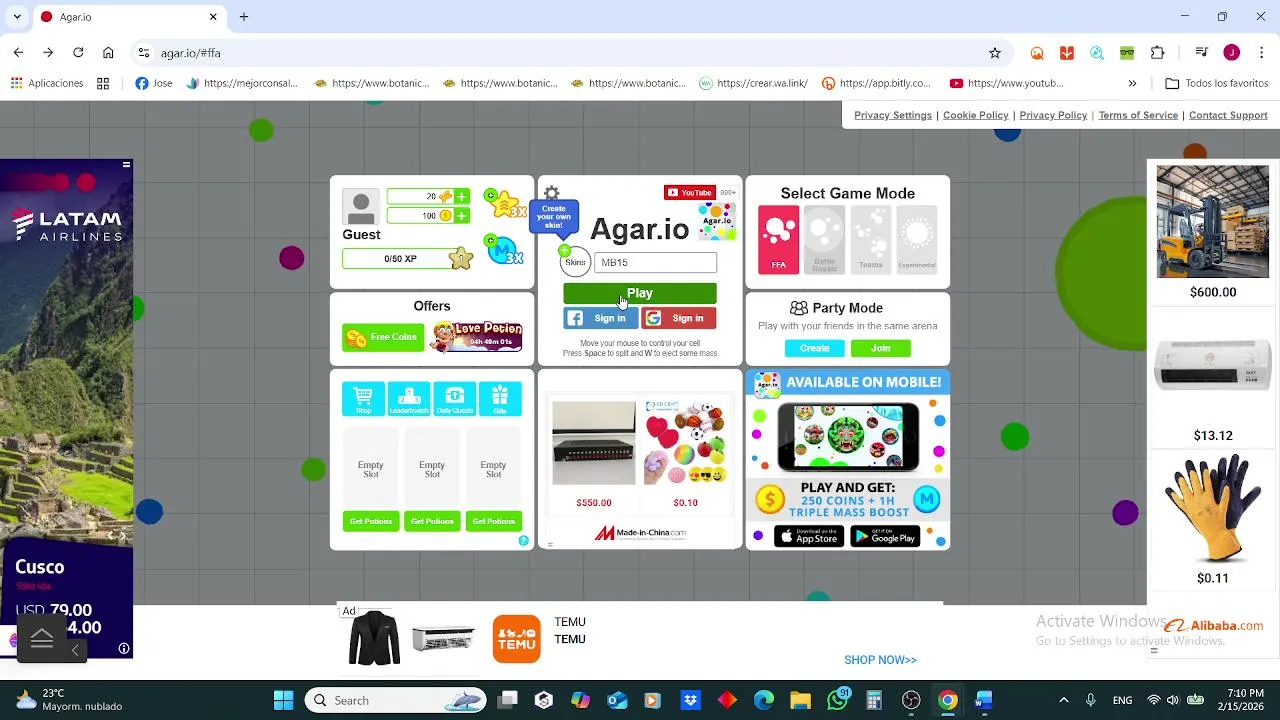Click the Free Coins offer button
The image size is (1280, 720).
383,337
